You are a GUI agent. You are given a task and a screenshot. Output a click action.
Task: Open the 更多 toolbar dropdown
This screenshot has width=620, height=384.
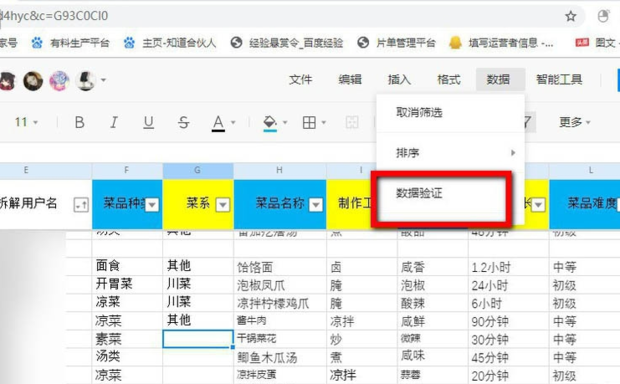[575, 122]
